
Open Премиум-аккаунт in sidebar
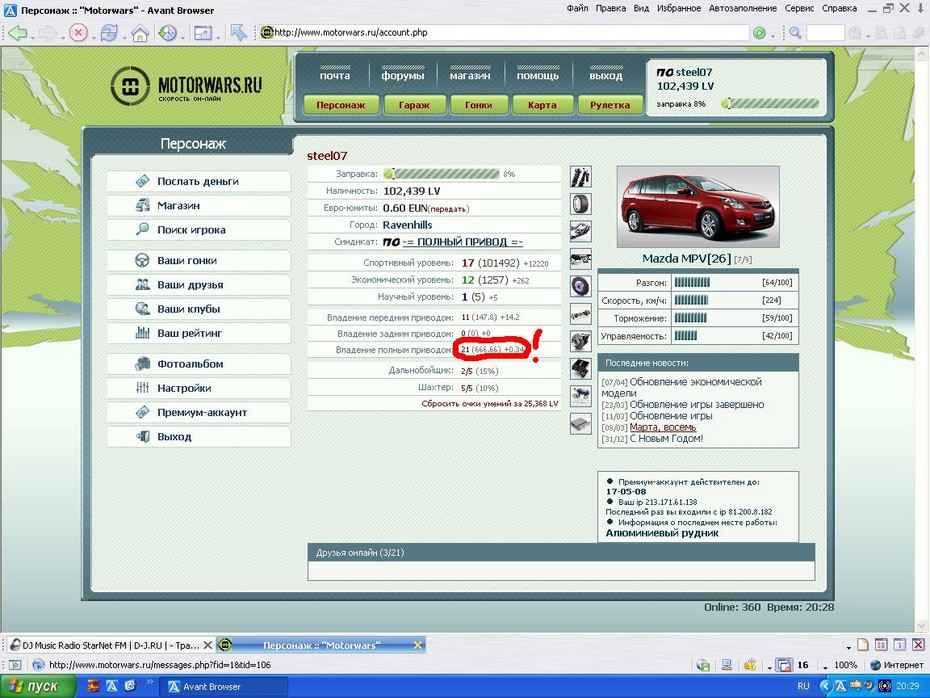pyautogui.click(x=198, y=413)
